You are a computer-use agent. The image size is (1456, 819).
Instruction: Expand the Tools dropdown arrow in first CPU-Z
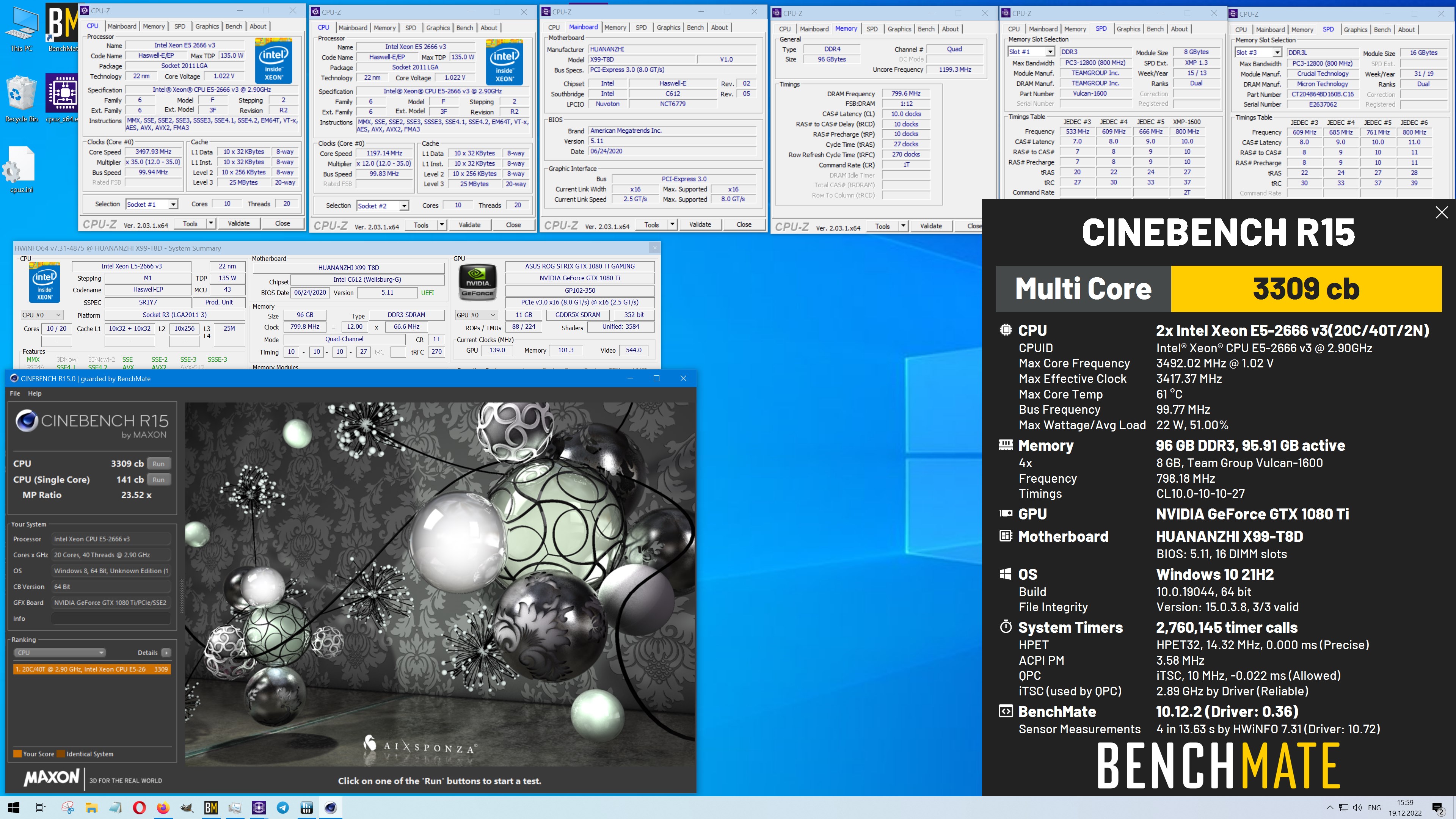[x=211, y=223]
